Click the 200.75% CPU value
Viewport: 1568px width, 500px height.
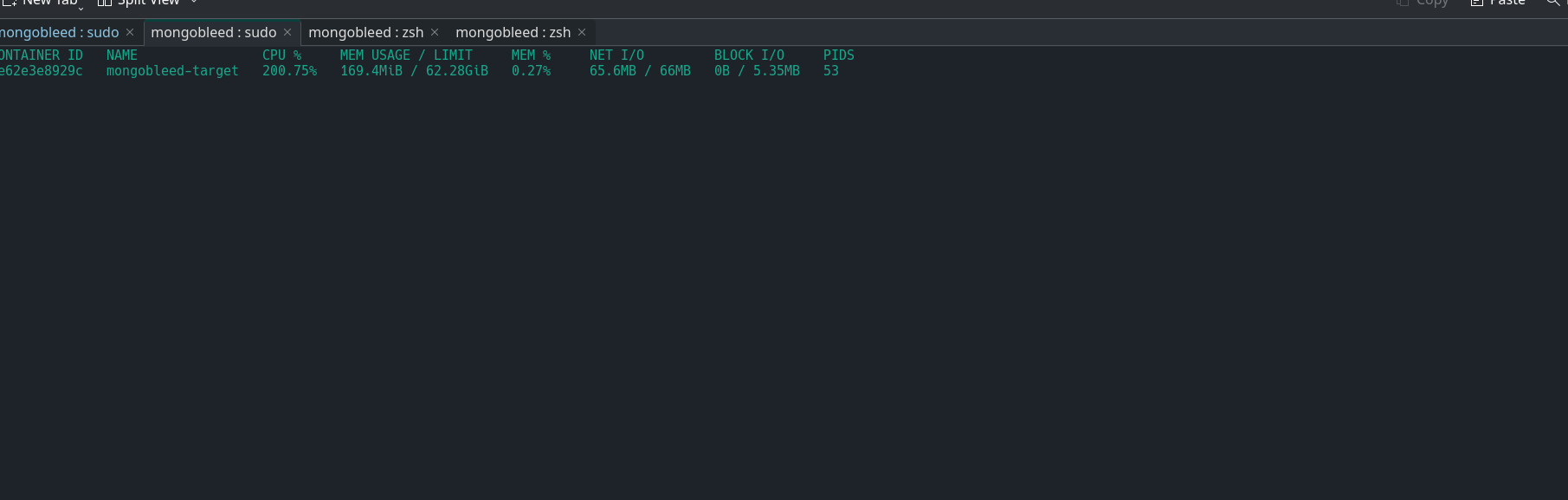coord(289,71)
